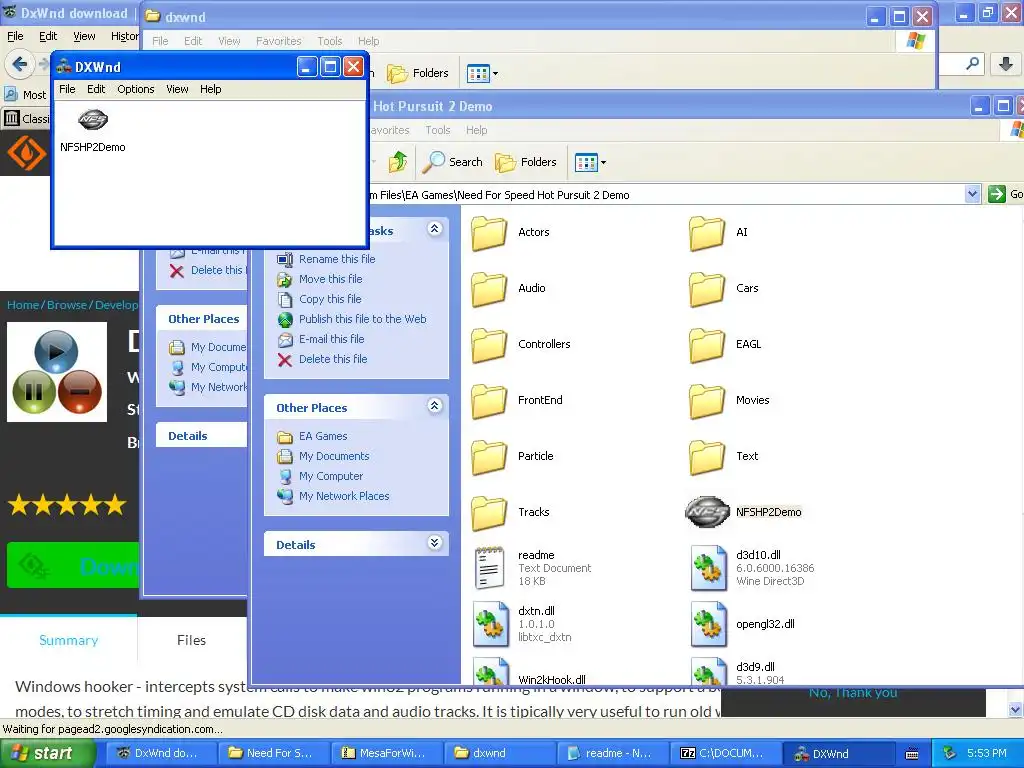The height and width of the screenshot is (768, 1024).
Task: Open the DXWnd Options menu
Action: pos(136,89)
